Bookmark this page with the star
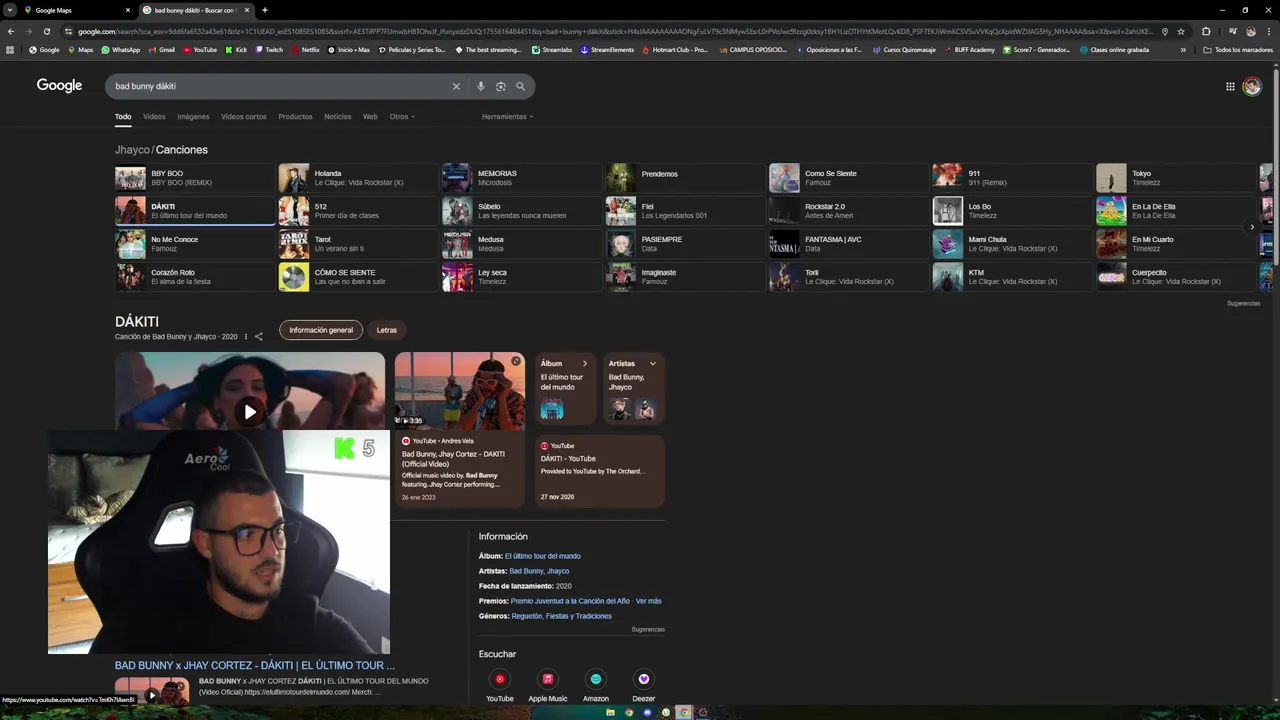The height and width of the screenshot is (720, 1280). click(x=1181, y=31)
